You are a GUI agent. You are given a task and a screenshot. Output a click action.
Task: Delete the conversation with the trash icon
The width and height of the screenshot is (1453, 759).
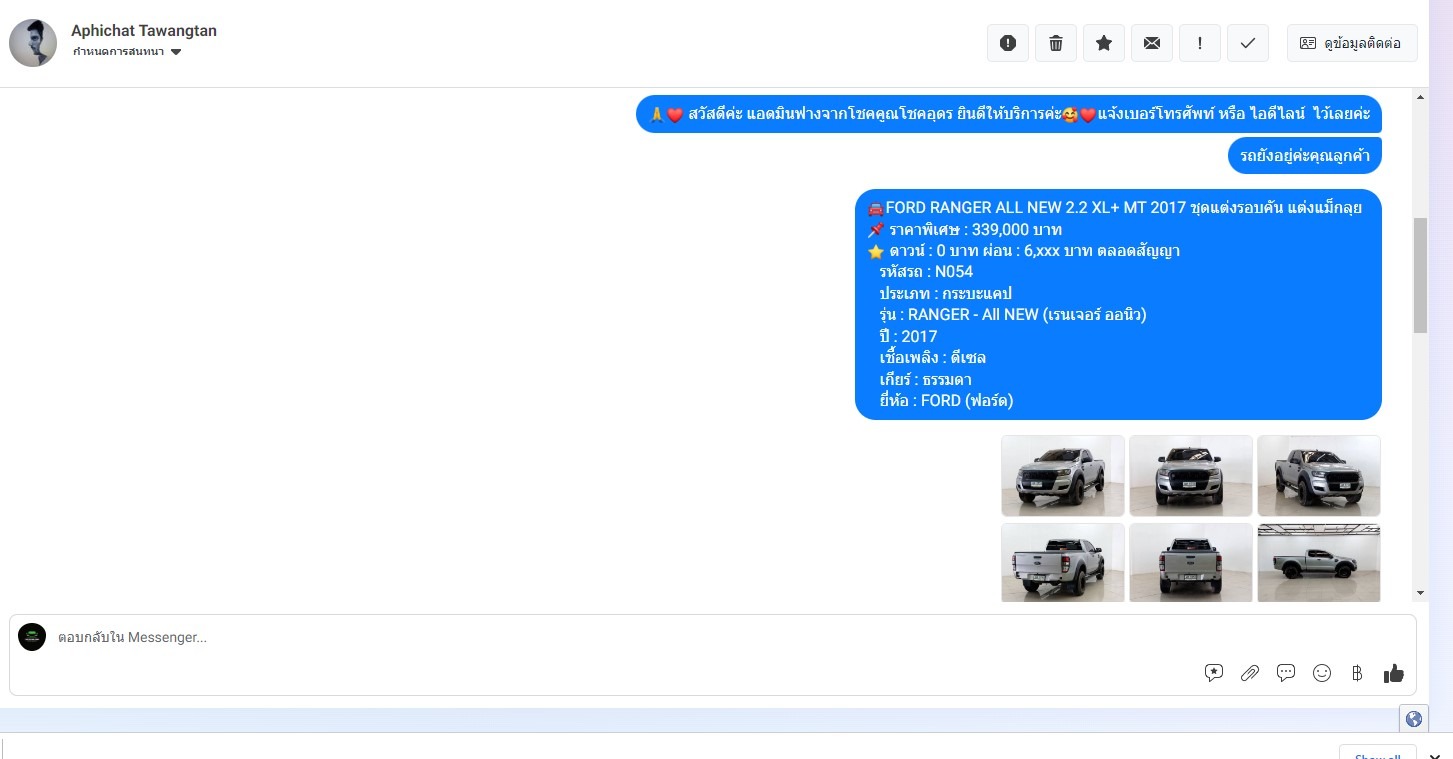1056,43
